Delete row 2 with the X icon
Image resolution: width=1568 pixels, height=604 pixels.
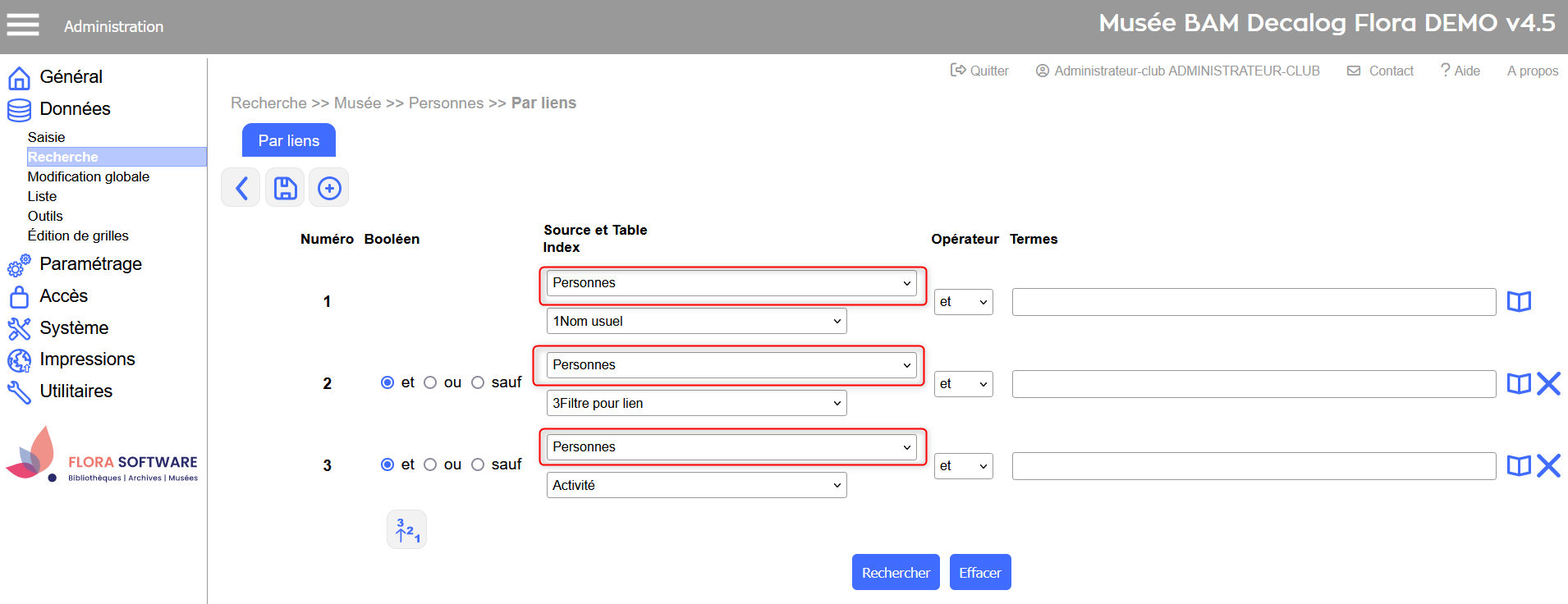click(x=1548, y=384)
